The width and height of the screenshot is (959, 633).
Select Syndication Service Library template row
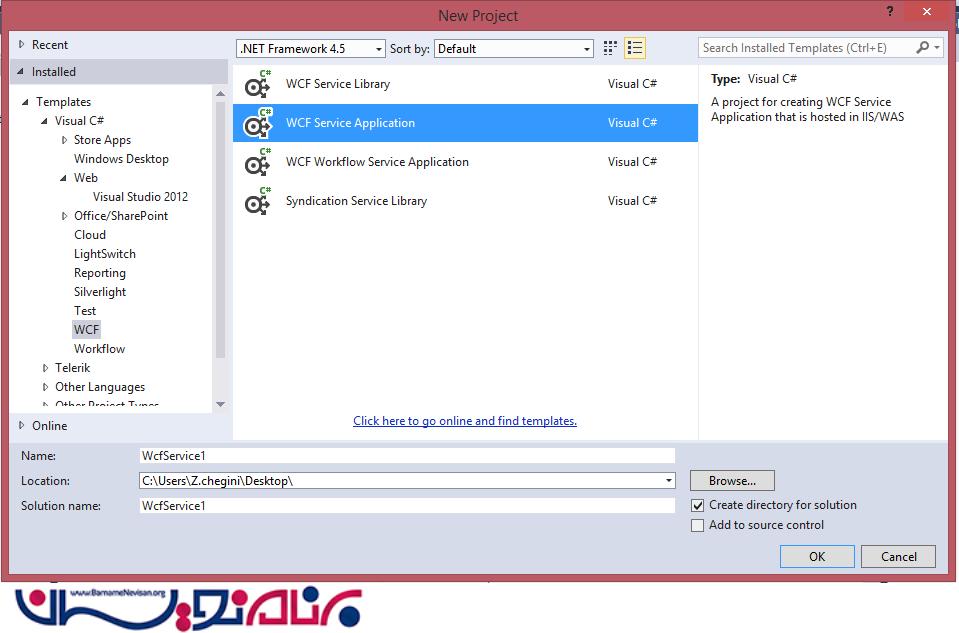(465, 201)
